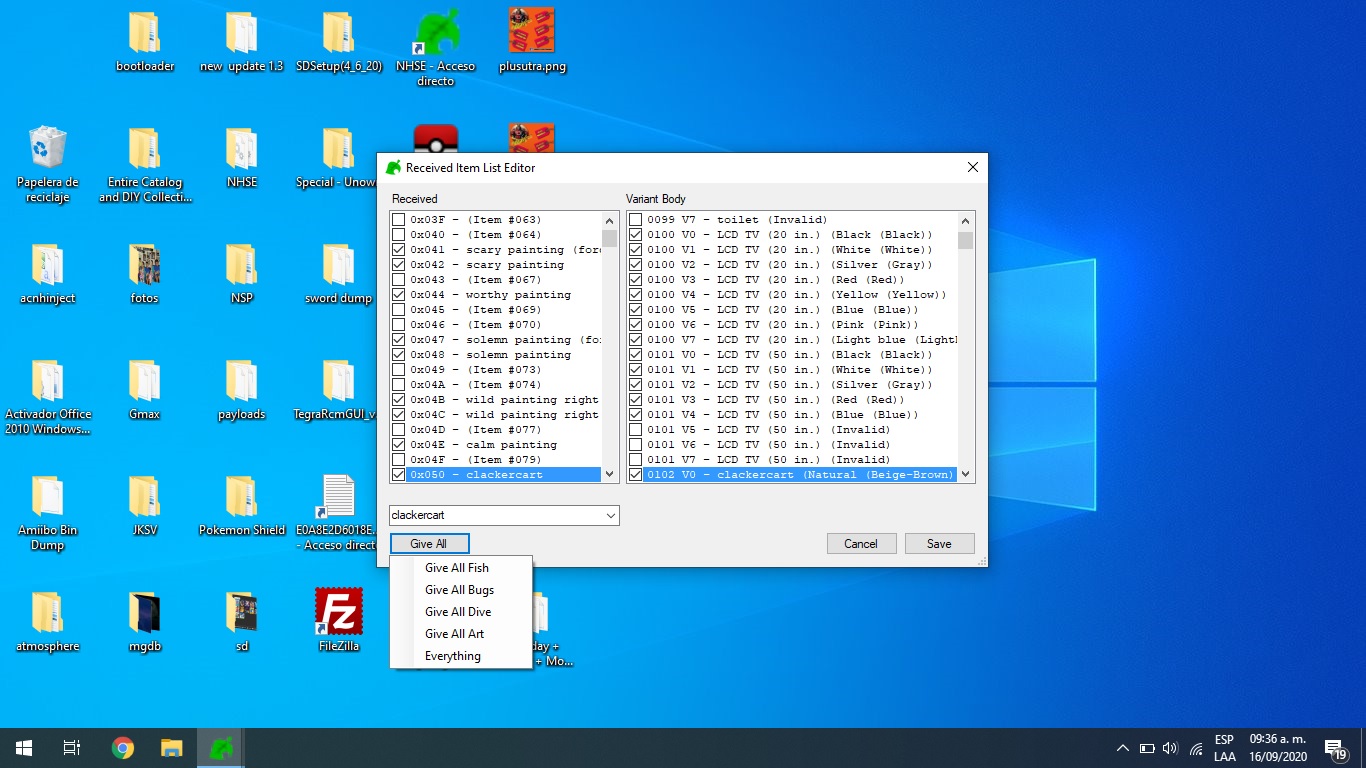Check the 0x04F Item #079 box
This screenshot has width=1366, height=768.
tap(399, 460)
